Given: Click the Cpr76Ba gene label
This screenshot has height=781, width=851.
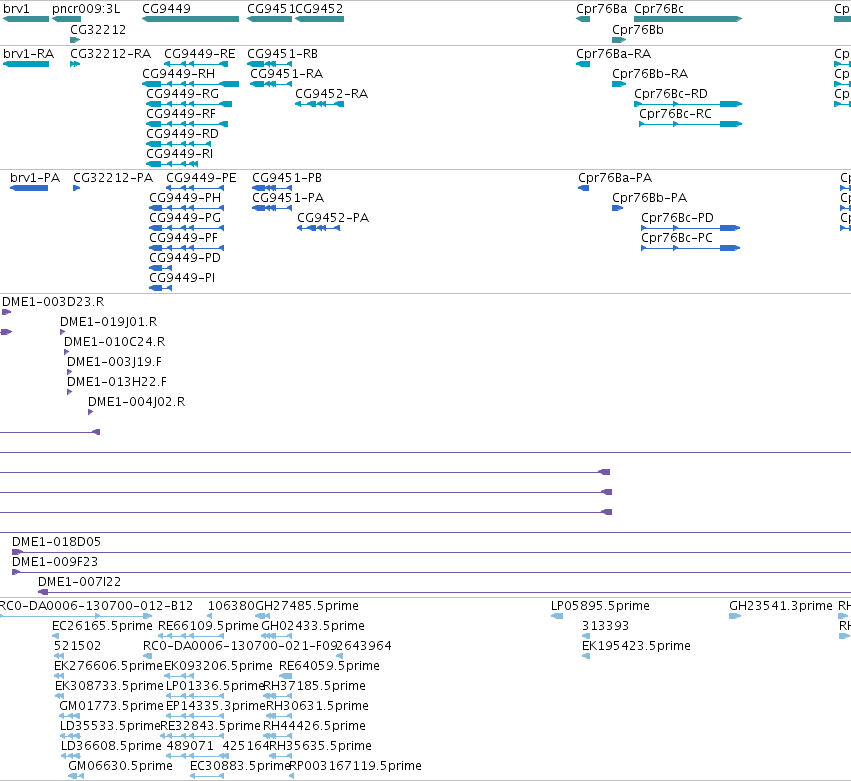Looking at the screenshot, I should point(601,9).
